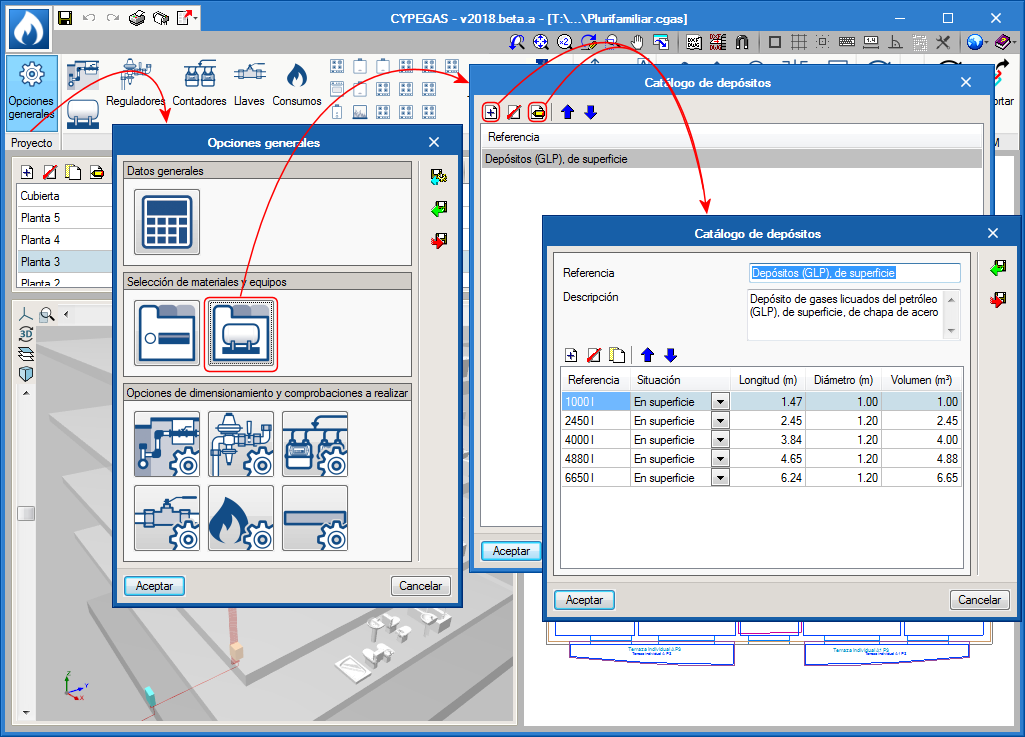Toggle the 3D view icon in left sidebar
The height and width of the screenshot is (737, 1025).
pos(25,334)
